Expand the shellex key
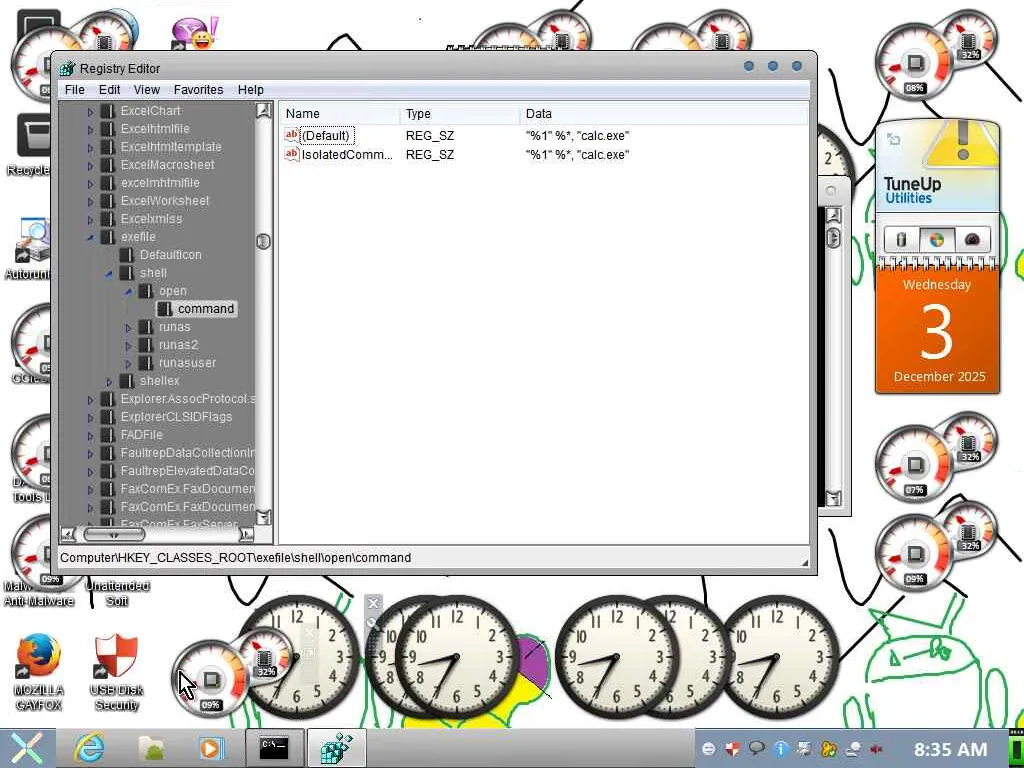The width and height of the screenshot is (1024, 768). [x=110, y=381]
